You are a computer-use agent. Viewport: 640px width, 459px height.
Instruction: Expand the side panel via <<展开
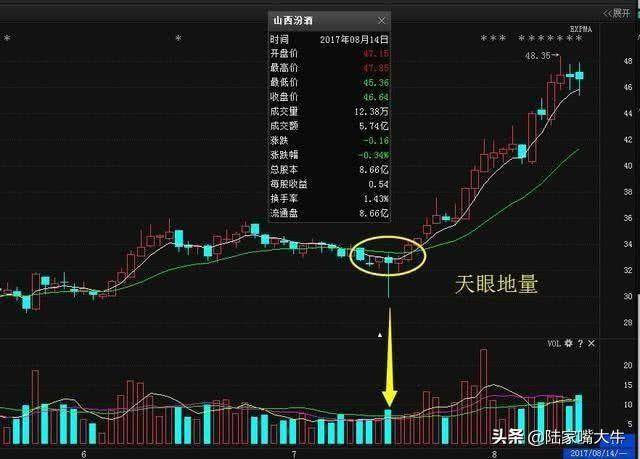(x=616, y=13)
